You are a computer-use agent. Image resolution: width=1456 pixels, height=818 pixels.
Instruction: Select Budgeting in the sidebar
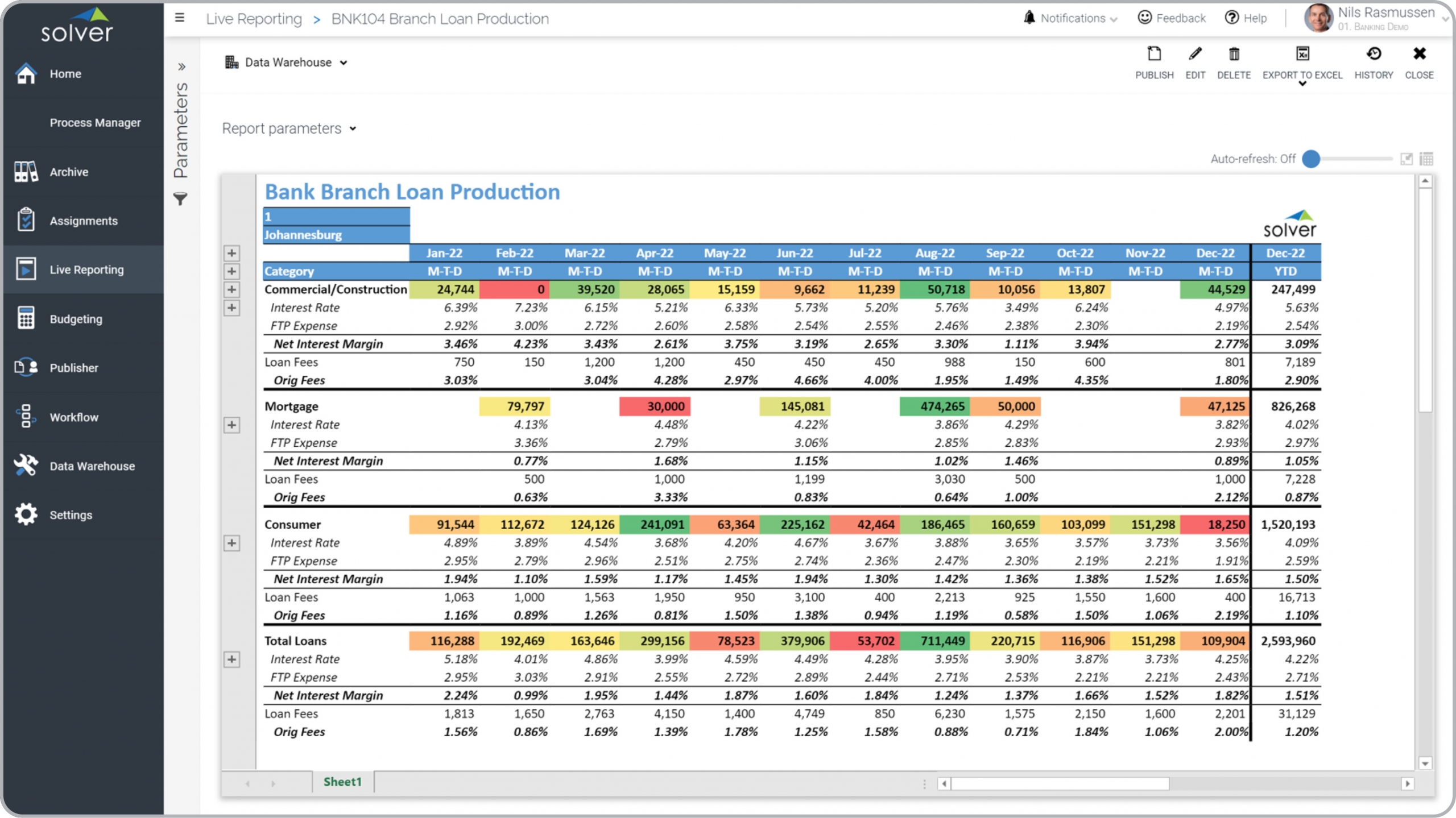coord(76,319)
